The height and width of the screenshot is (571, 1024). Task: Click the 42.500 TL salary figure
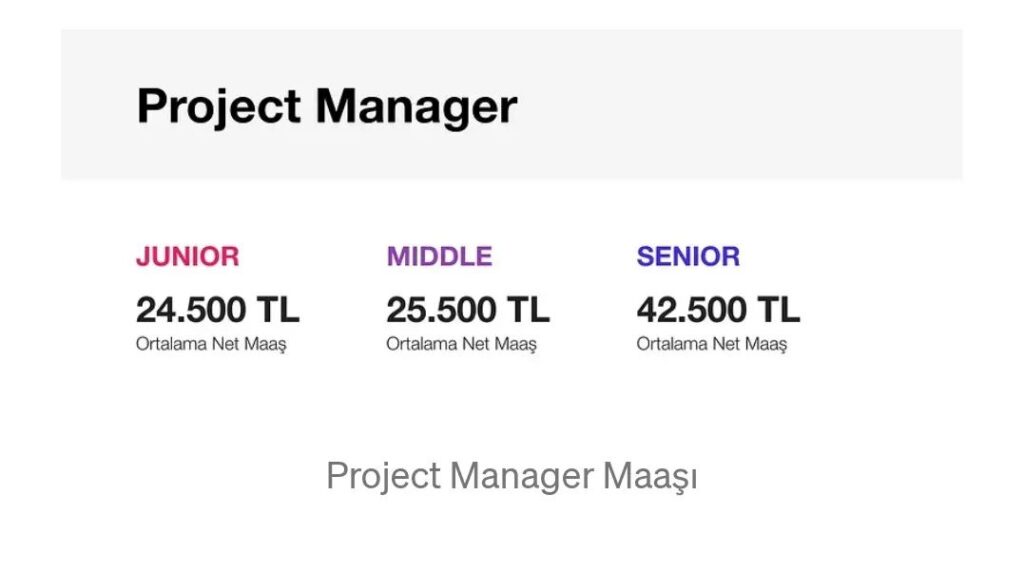pos(718,309)
